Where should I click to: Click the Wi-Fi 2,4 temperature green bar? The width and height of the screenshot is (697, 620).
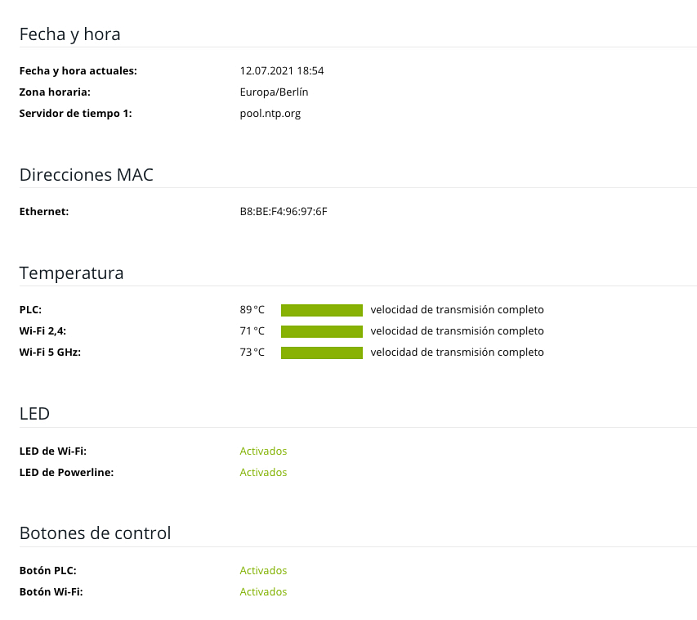(322, 331)
